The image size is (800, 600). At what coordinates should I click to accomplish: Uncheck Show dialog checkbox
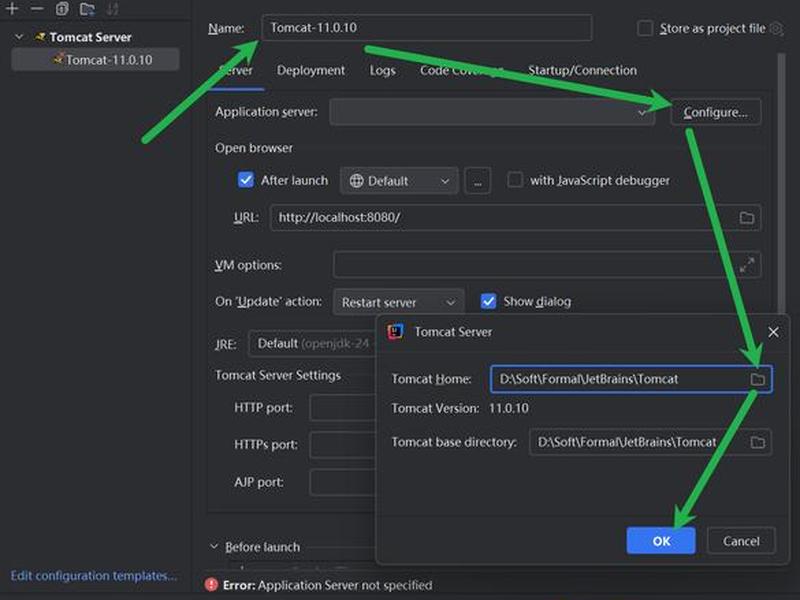pos(488,302)
